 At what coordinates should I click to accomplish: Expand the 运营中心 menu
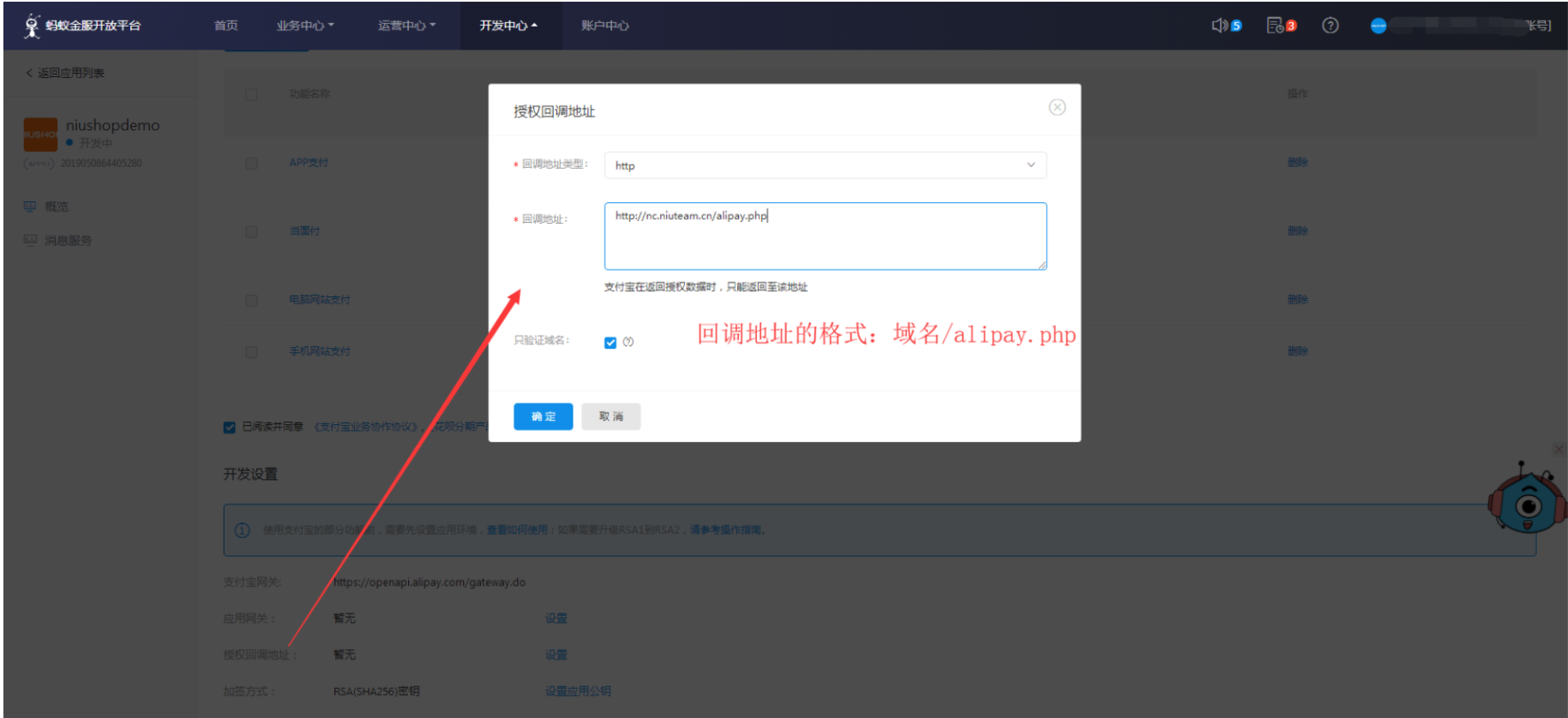[x=407, y=26]
